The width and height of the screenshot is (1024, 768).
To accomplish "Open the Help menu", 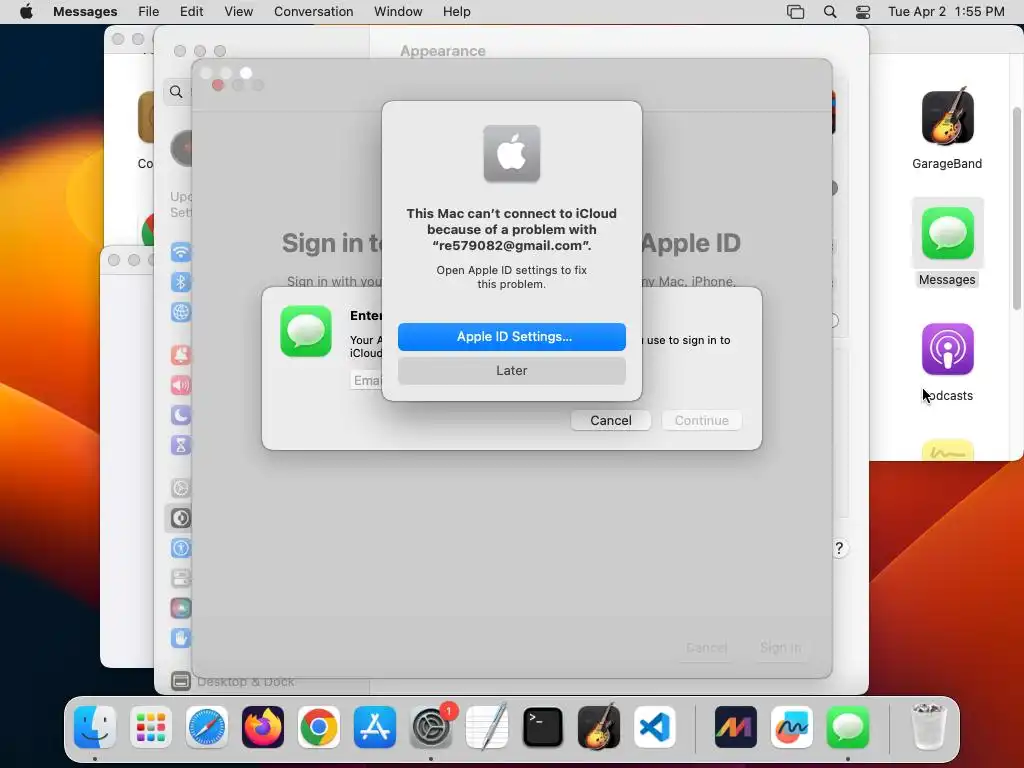I will click(x=456, y=12).
